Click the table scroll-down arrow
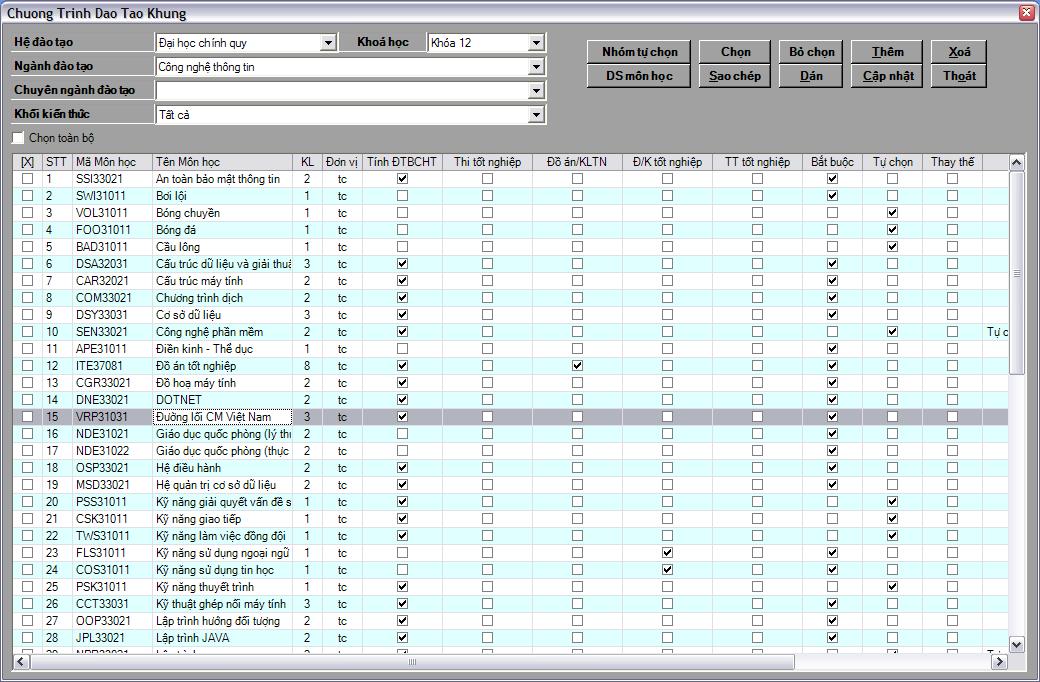The width and height of the screenshot is (1040, 682). 1016,644
